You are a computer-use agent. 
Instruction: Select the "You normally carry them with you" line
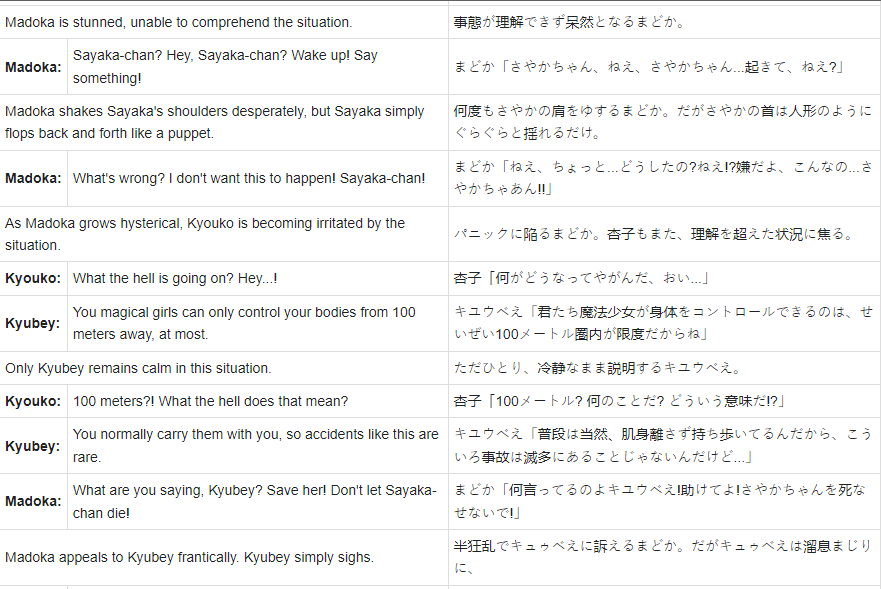point(255,445)
